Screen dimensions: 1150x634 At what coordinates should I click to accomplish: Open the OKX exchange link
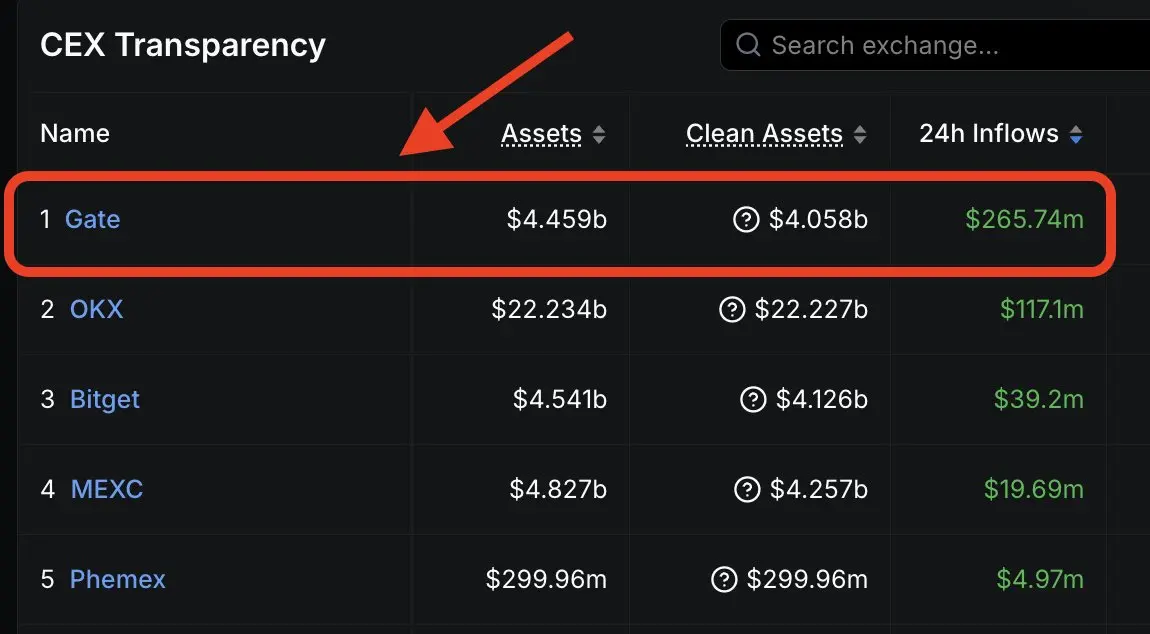(96, 310)
